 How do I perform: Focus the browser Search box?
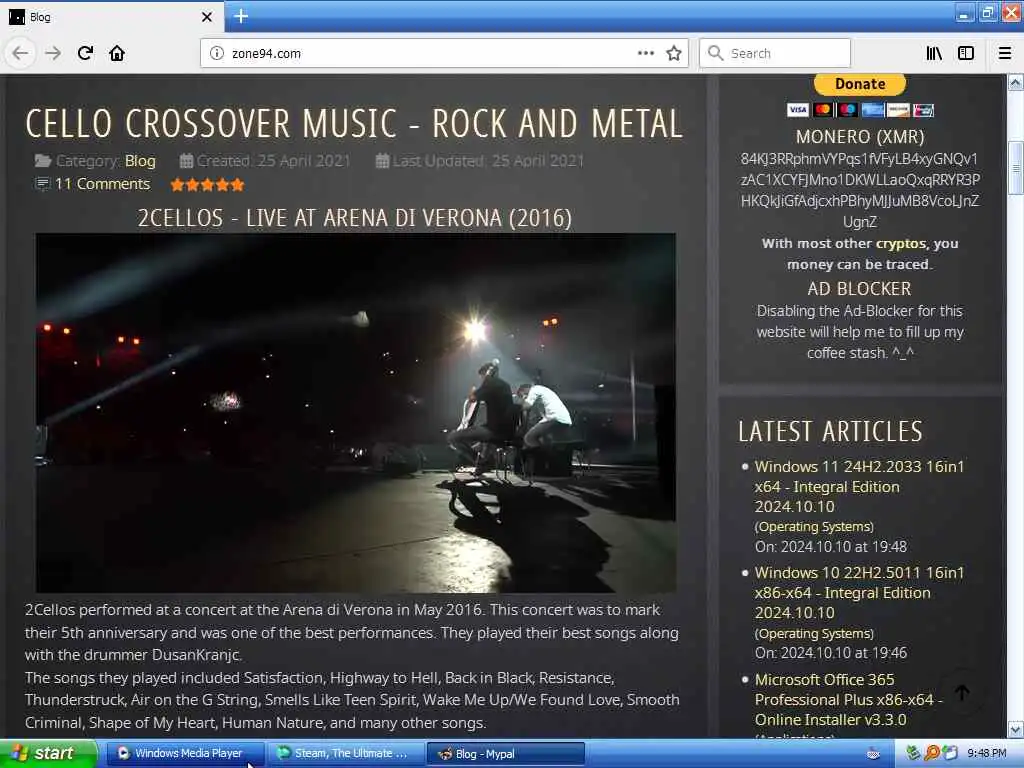click(775, 54)
